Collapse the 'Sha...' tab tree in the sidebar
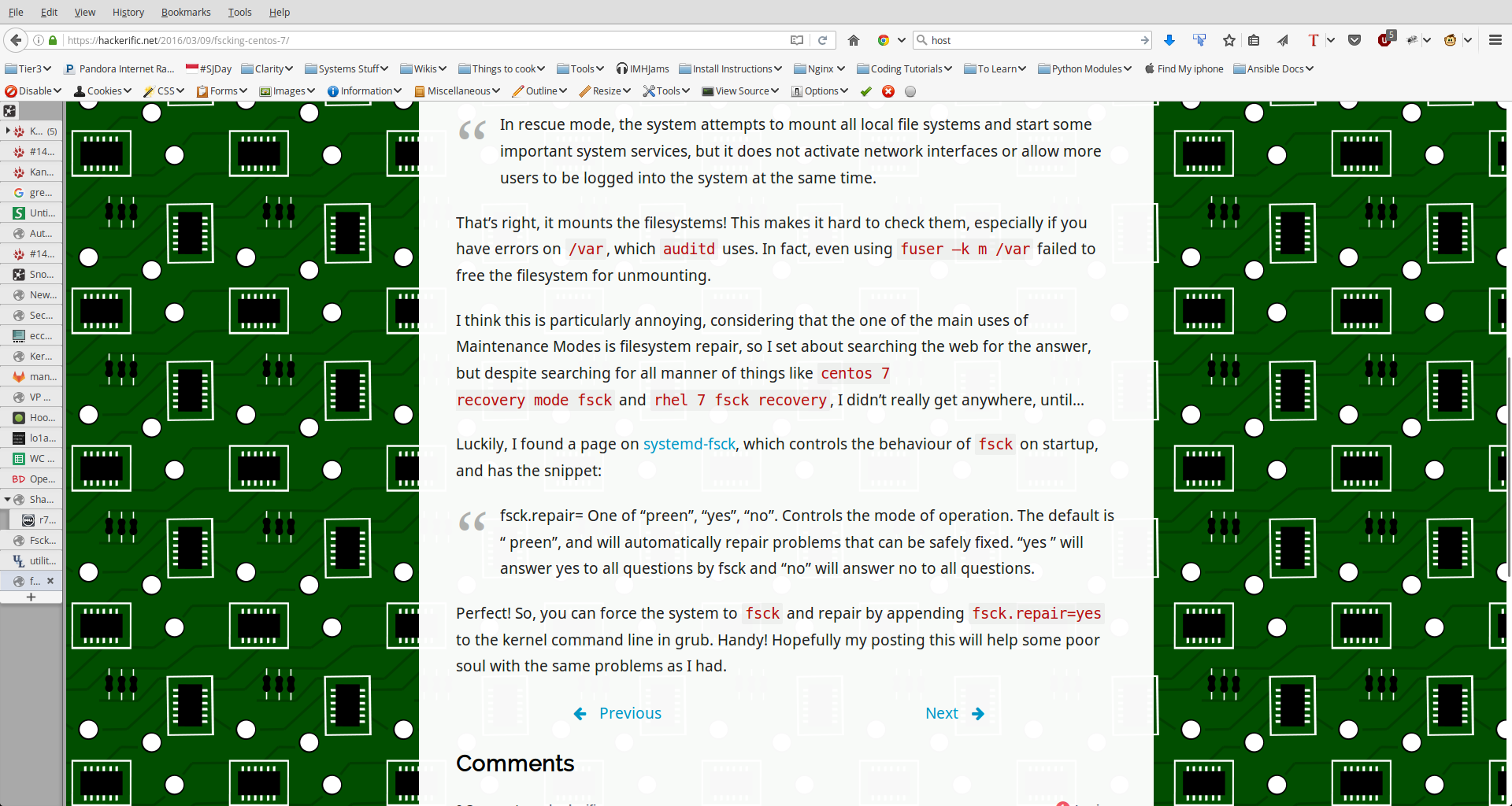Screen dimensions: 1512x806 pos(8,500)
